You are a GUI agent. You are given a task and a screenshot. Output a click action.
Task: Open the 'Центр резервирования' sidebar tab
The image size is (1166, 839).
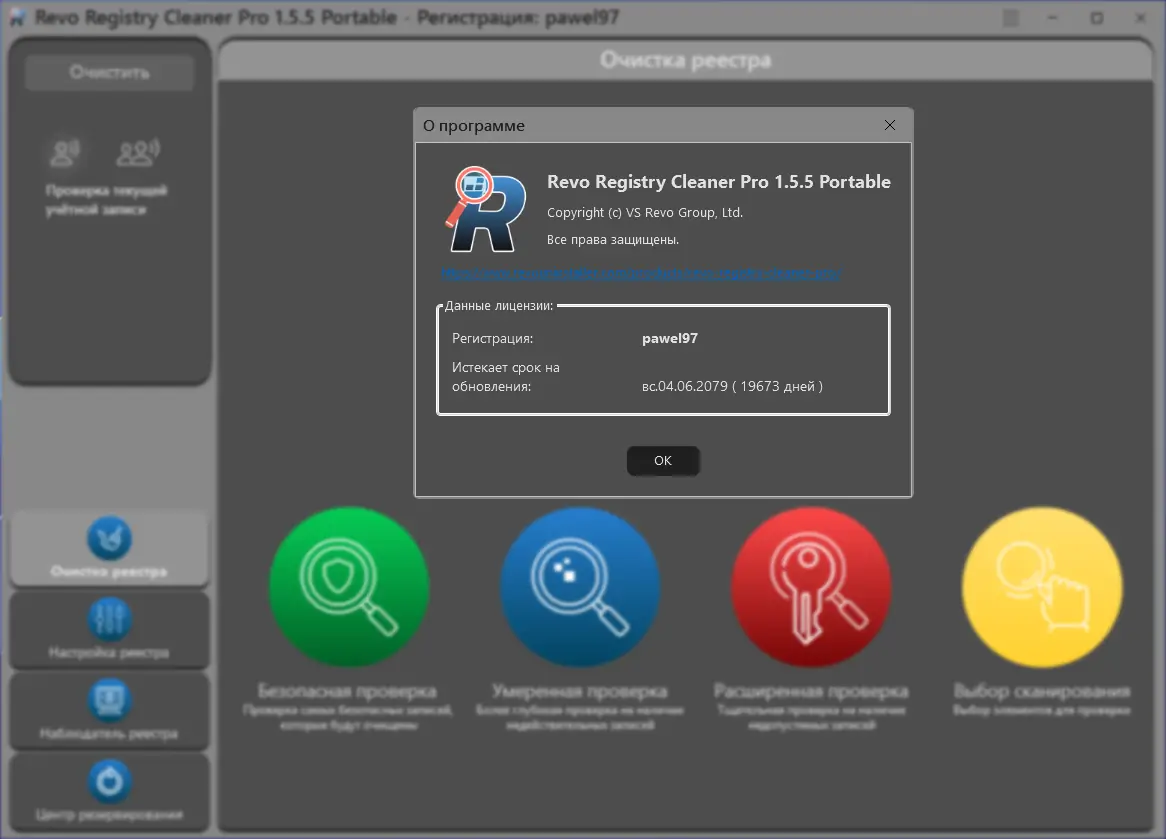coord(109,791)
